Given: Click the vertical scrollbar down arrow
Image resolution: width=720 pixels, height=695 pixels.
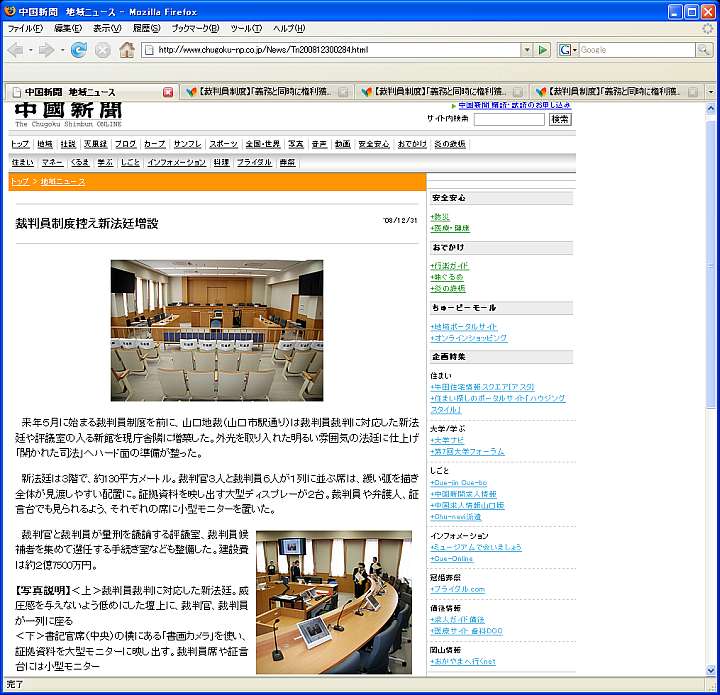Looking at the screenshot, I should click(711, 669).
